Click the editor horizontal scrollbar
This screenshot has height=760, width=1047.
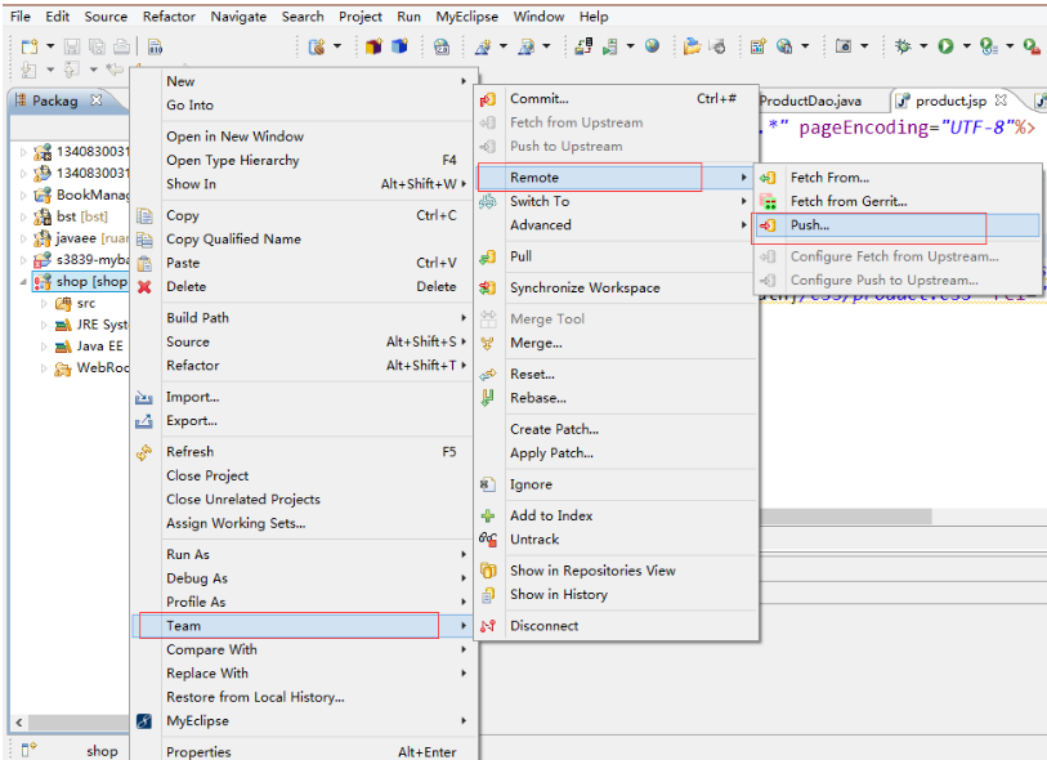coord(846,516)
